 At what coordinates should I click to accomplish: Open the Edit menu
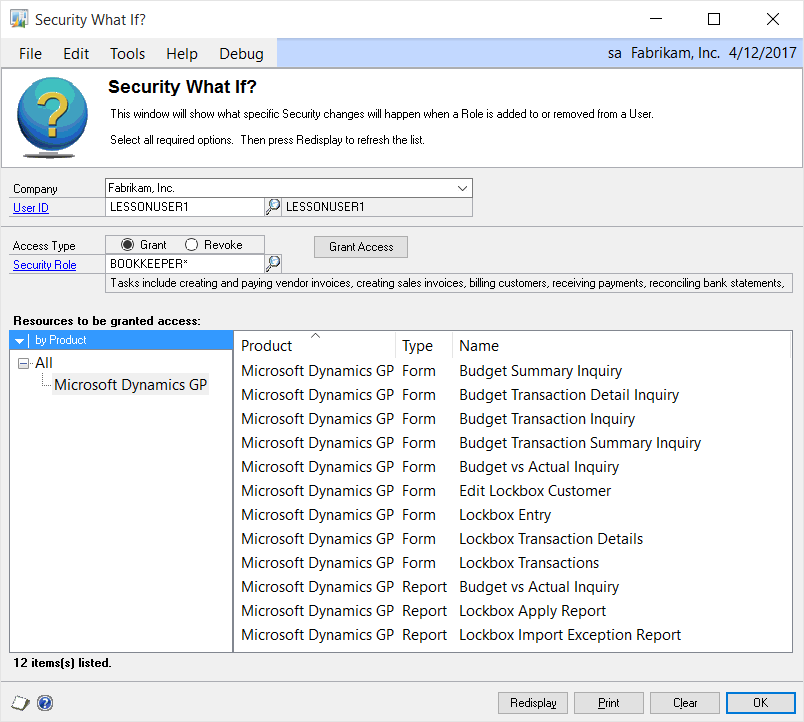[76, 53]
